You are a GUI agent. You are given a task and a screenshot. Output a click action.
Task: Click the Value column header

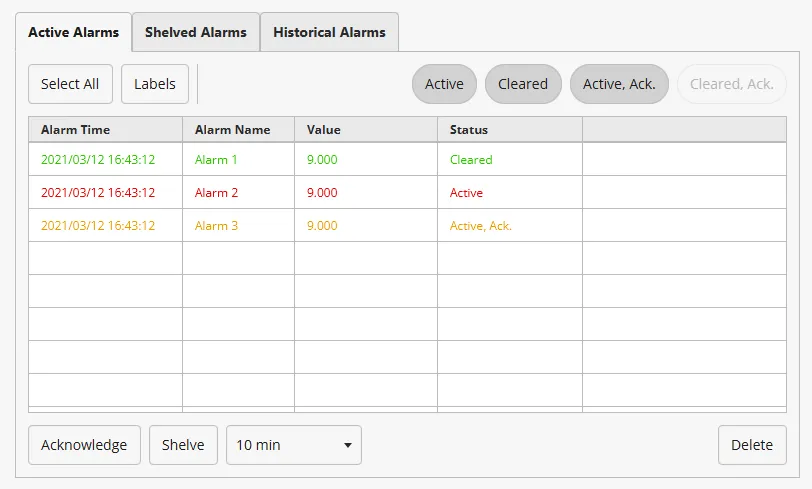[x=365, y=130]
